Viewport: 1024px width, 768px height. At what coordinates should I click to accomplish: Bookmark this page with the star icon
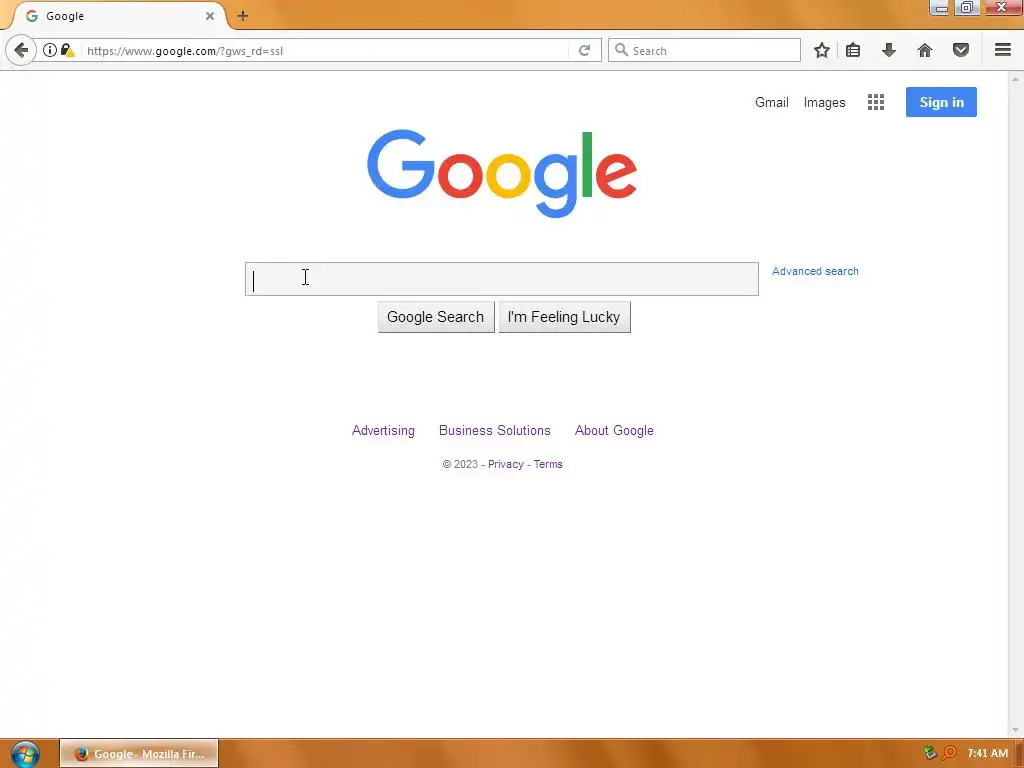coord(822,50)
